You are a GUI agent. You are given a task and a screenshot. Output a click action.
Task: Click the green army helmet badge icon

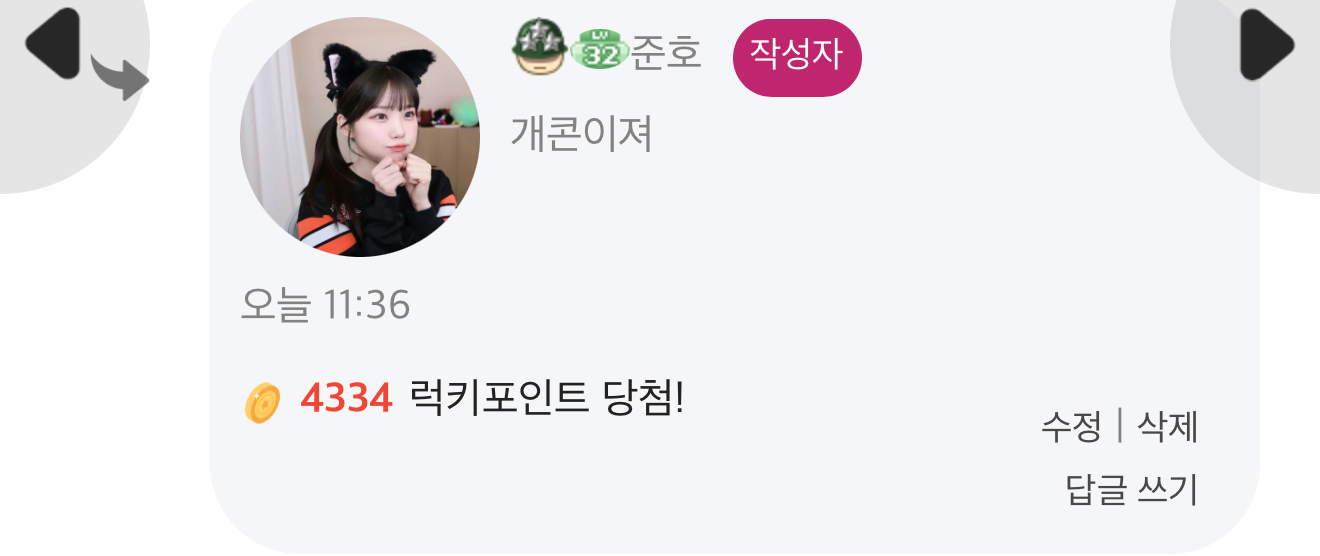[x=540, y=49]
